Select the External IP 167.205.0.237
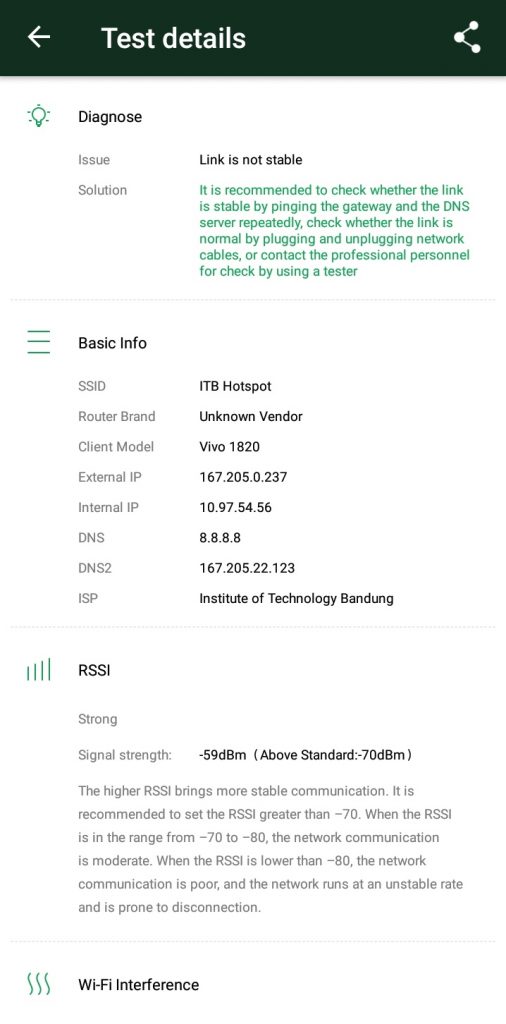Screen dimensions: 506x1024 tap(243, 477)
